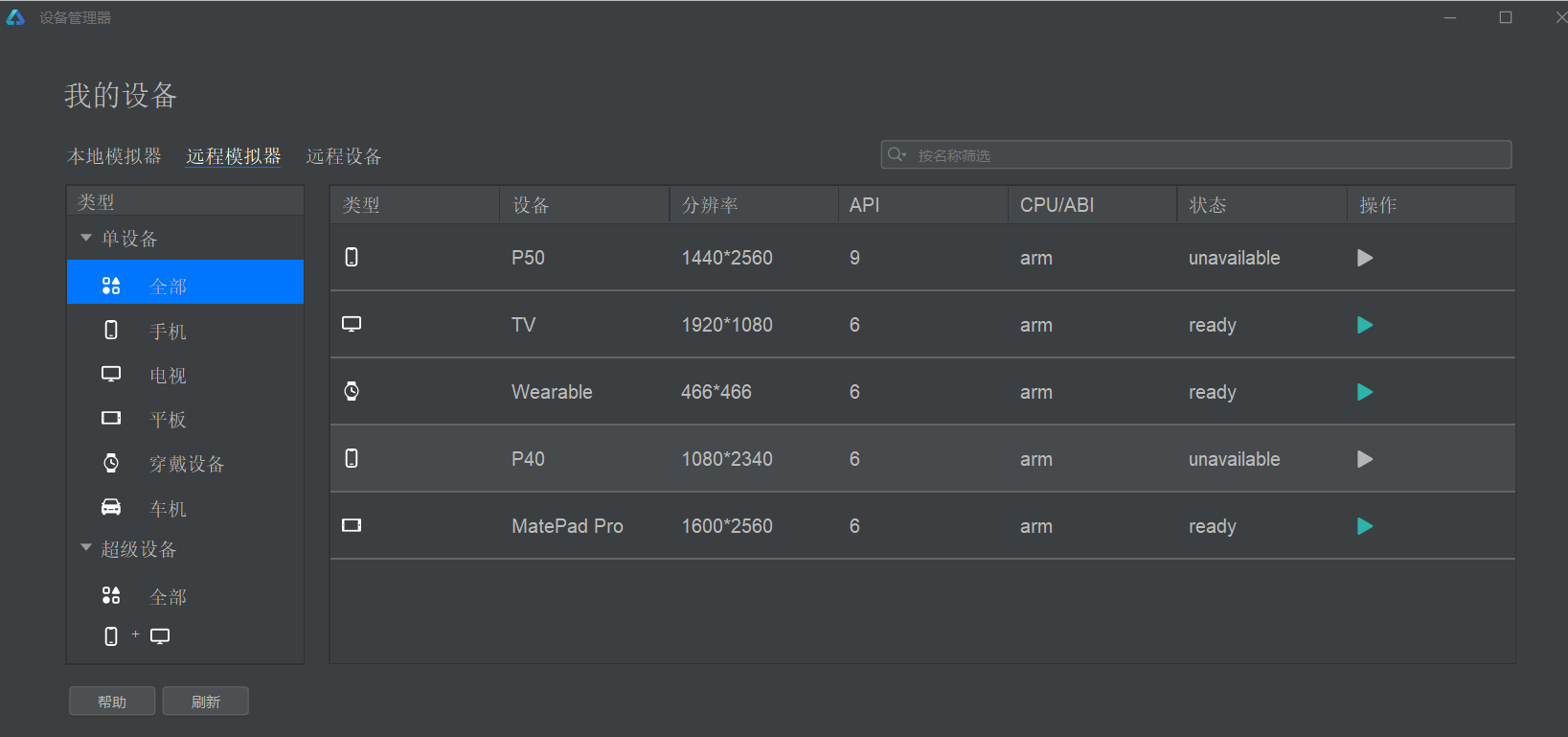
Task: Minimize the 设备管理器 window
Action: [1450, 17]
